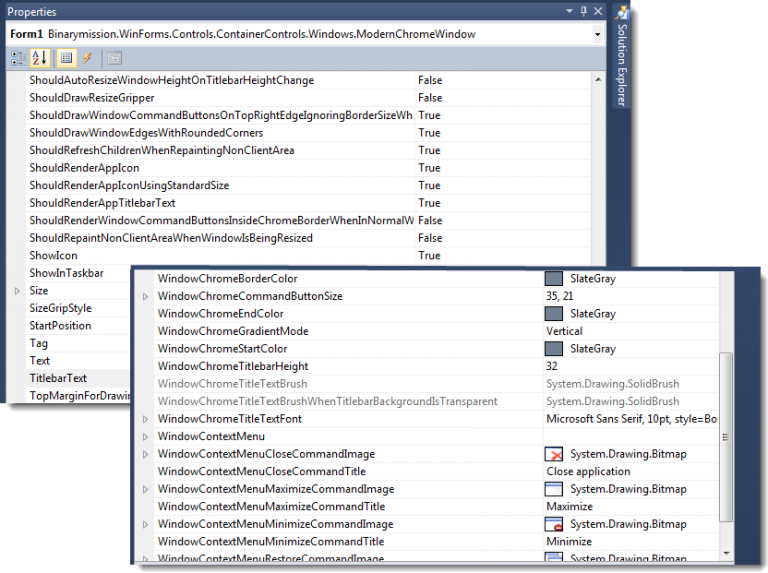Click False value of ShouldDrawResizeGripper

point(430,98)
